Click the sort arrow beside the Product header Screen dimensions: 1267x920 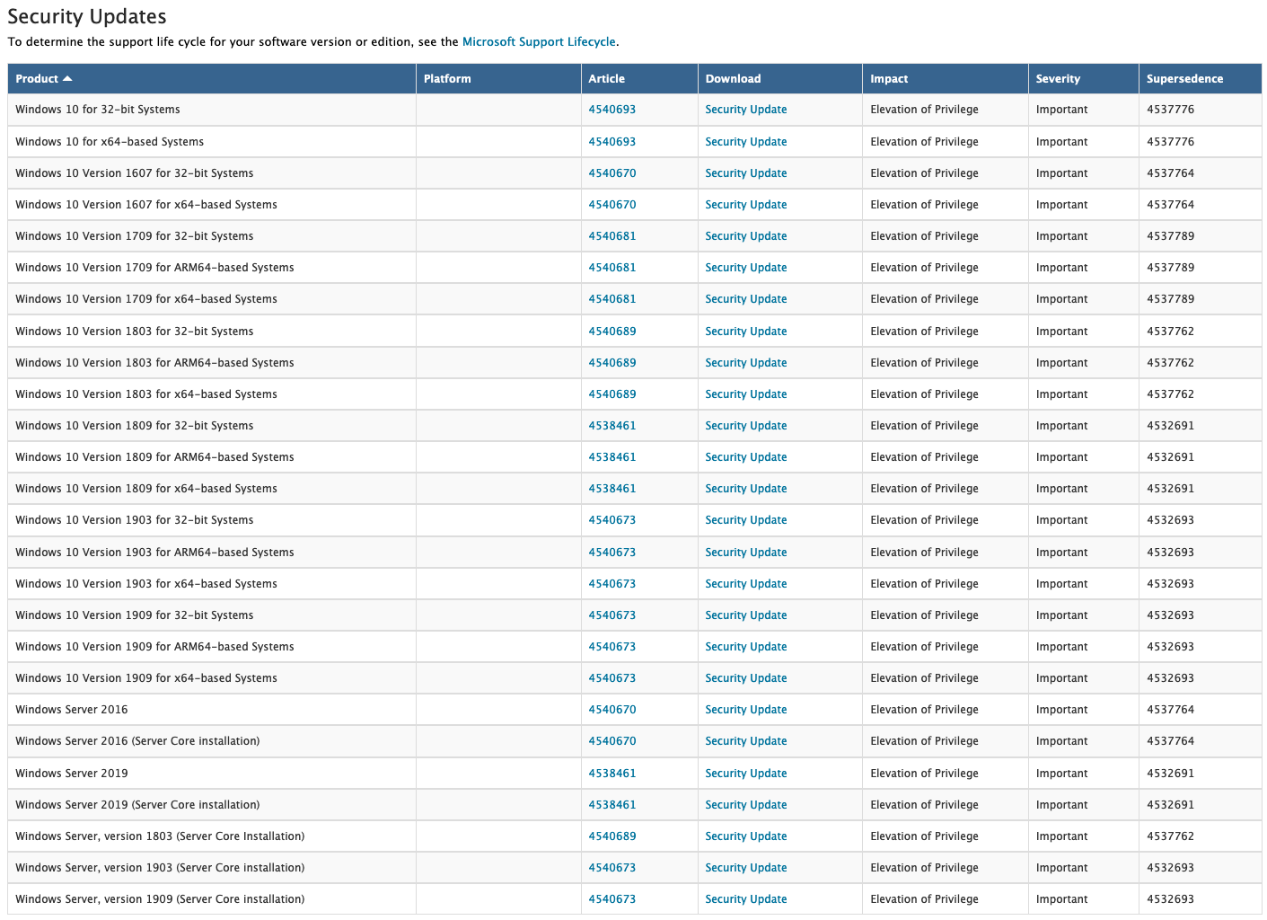67,79
